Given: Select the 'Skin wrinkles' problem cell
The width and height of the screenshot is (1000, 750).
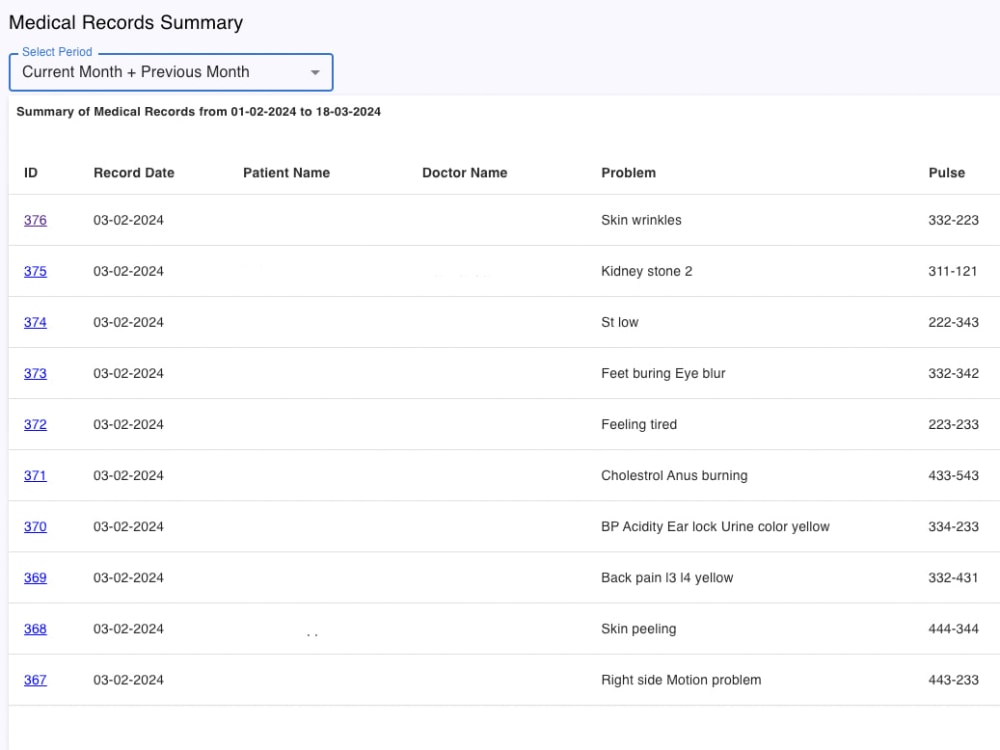Looking at the screenshot, I should pyautogui.click(x=641, y=220).
